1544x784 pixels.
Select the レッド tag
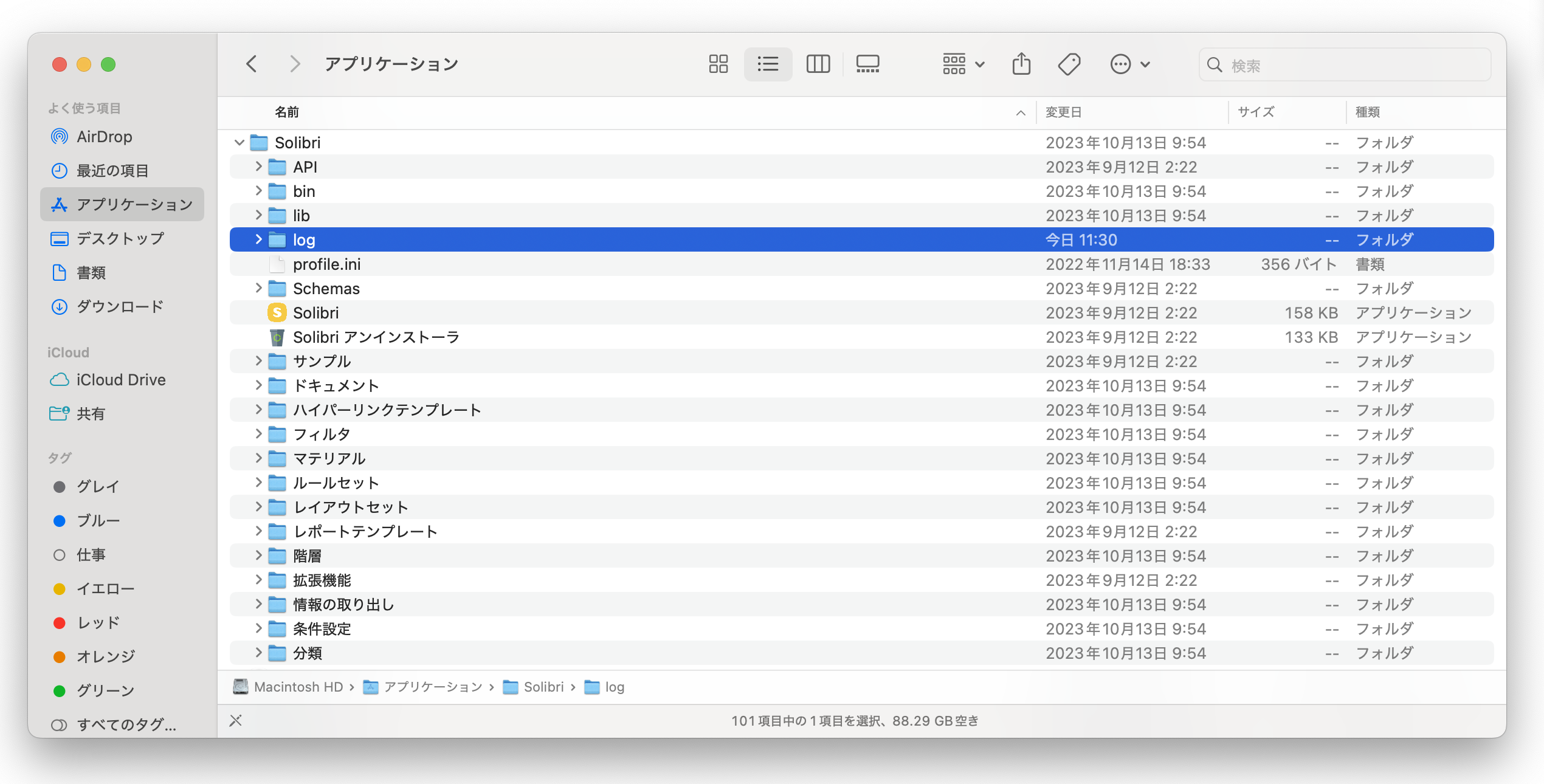122,623
